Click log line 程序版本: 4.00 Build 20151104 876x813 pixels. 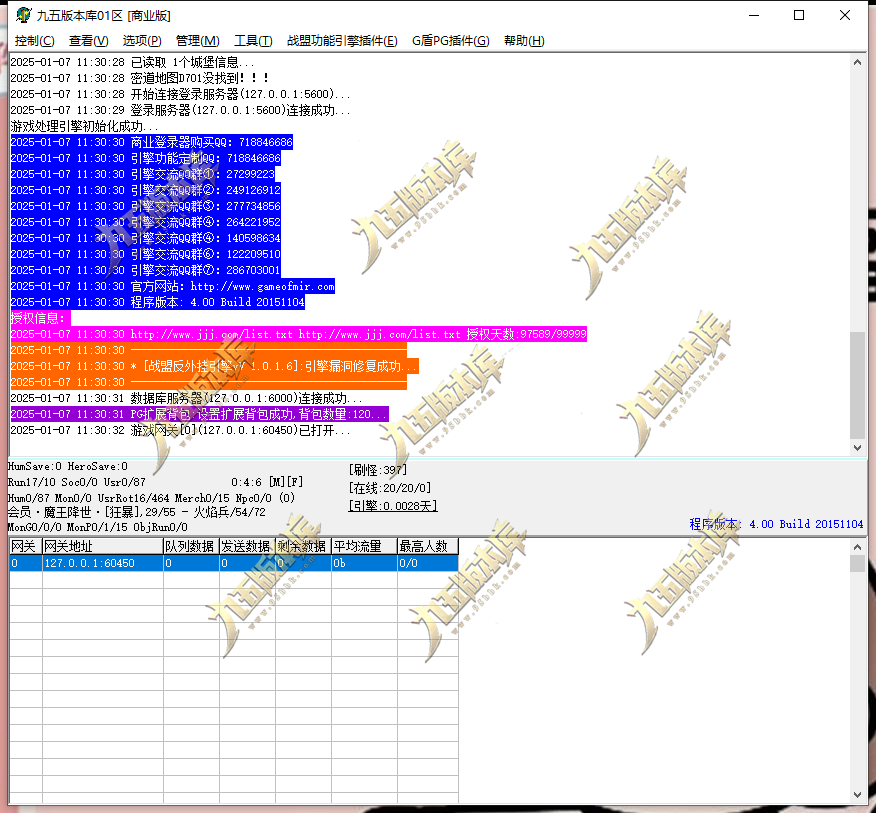pyautogui.click(x=158, y=302)
